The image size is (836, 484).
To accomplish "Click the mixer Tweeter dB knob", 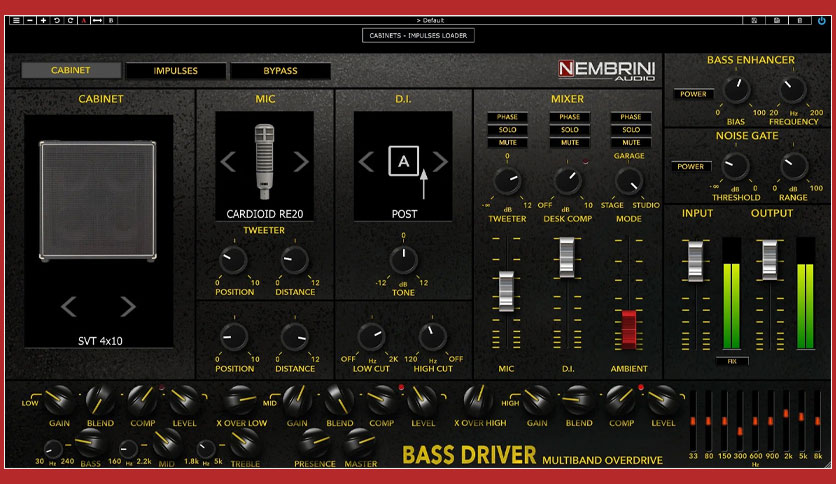I will (x=507, y=181).
